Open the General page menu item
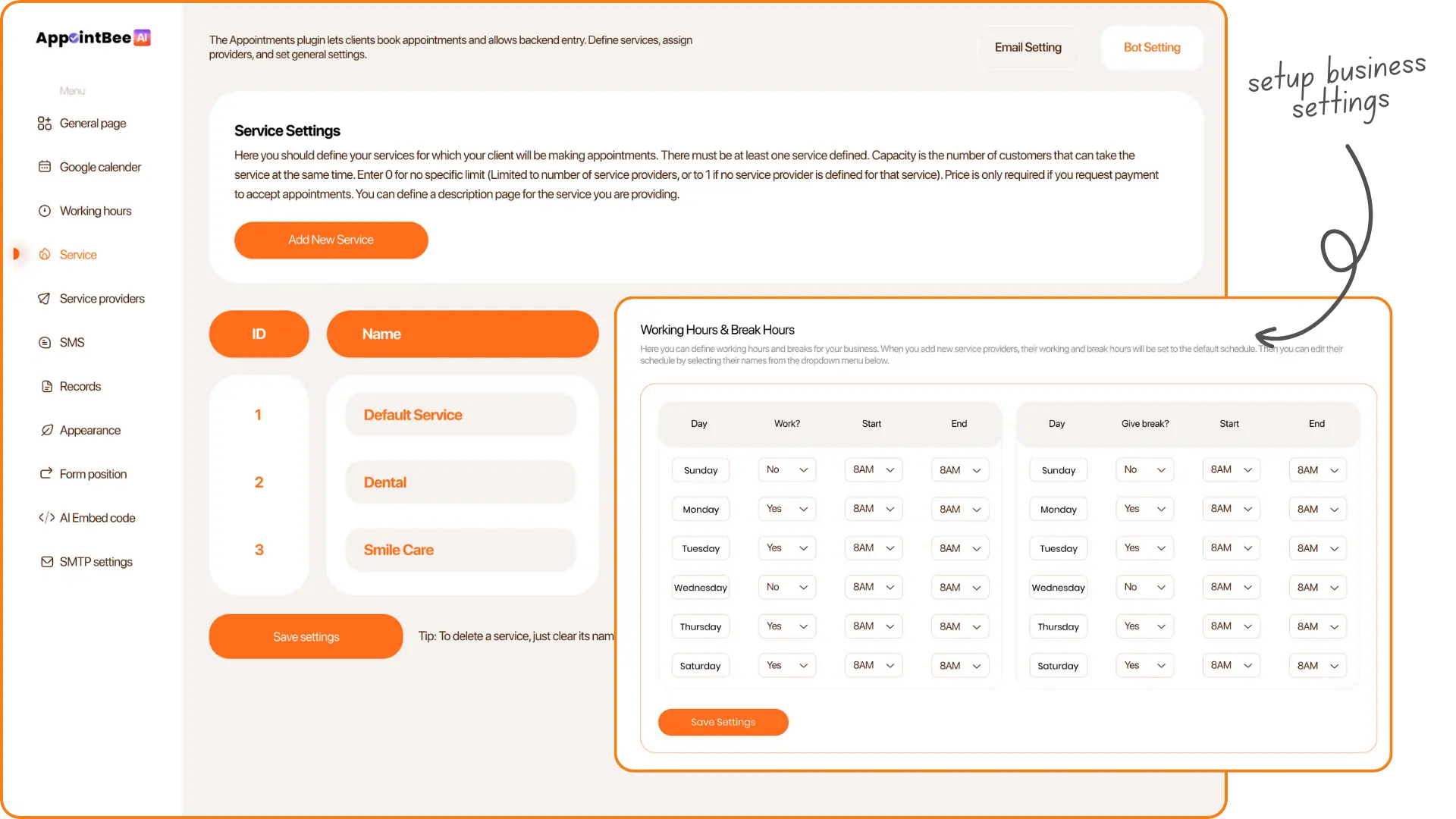The height and width of the screenshot is (819, 1456). coord(93,124)
